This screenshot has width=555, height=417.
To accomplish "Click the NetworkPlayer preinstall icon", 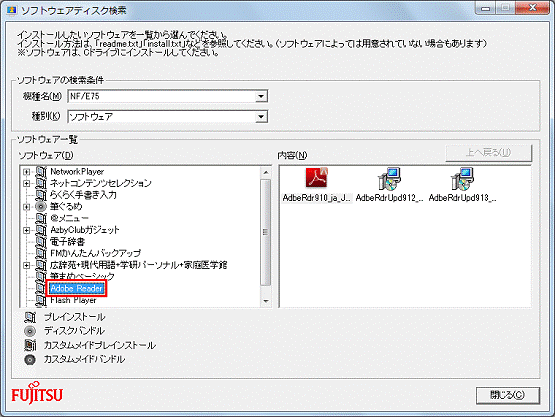I will click(41, 172).
